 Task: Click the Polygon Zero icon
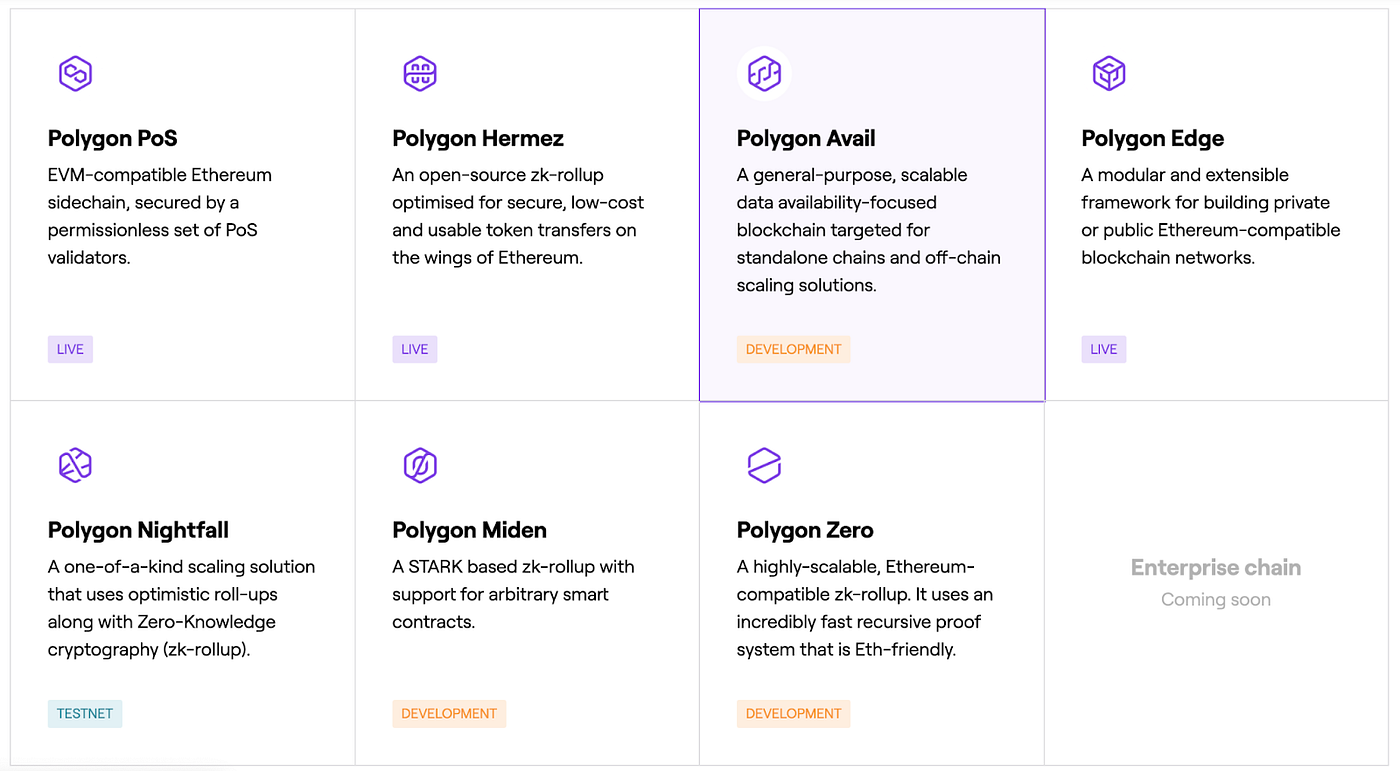764,465
